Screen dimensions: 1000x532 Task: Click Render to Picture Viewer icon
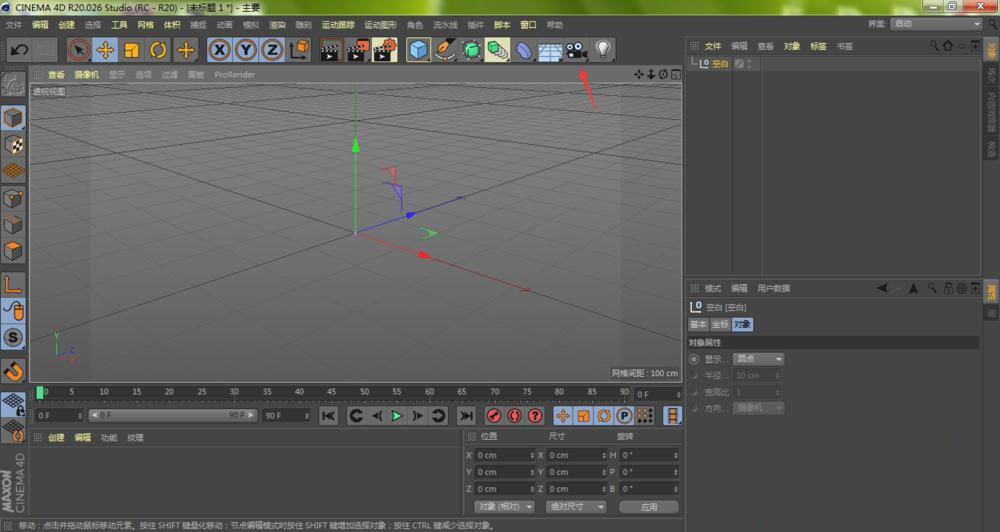point(357,50)
